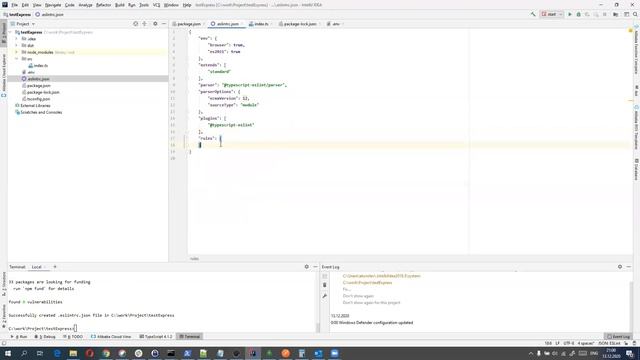This screenshot has width=640, height=360.
Task: Open the File menu
Action: coord(14,5)
